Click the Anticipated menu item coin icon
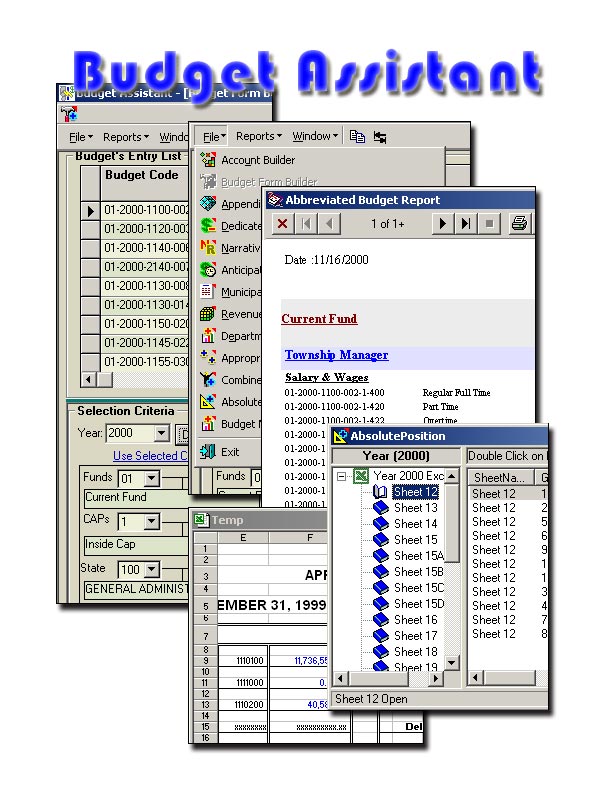 coord(208,270)
